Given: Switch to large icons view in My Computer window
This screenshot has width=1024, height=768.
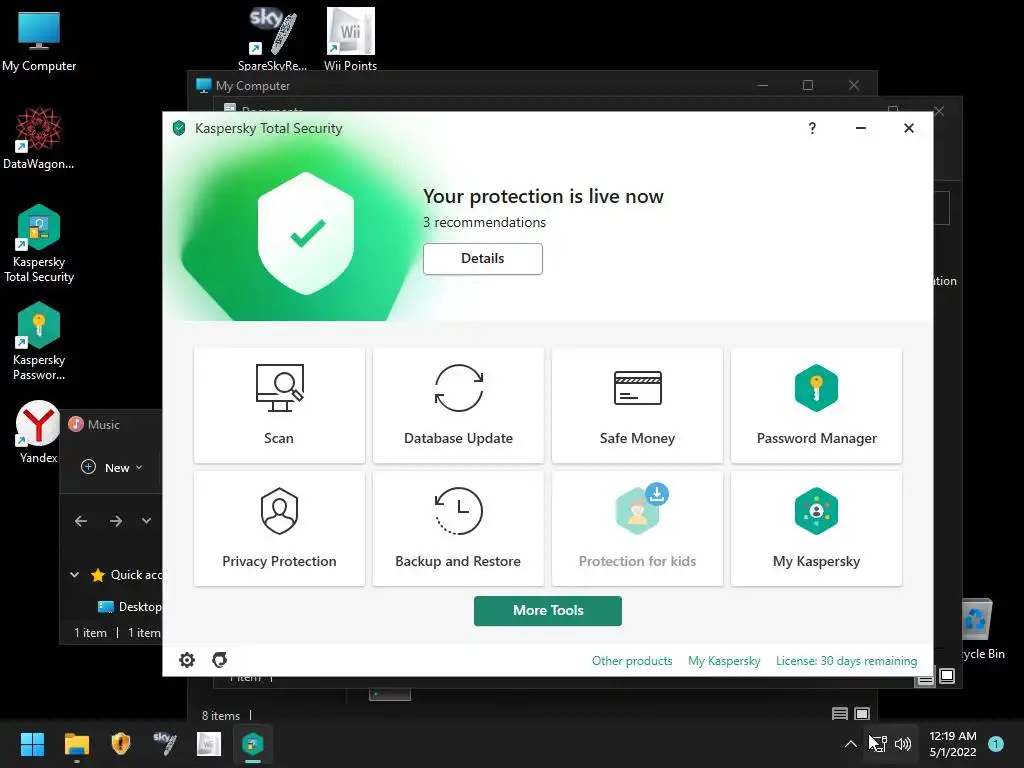Looking at the screenshot, I should (862, 714).
